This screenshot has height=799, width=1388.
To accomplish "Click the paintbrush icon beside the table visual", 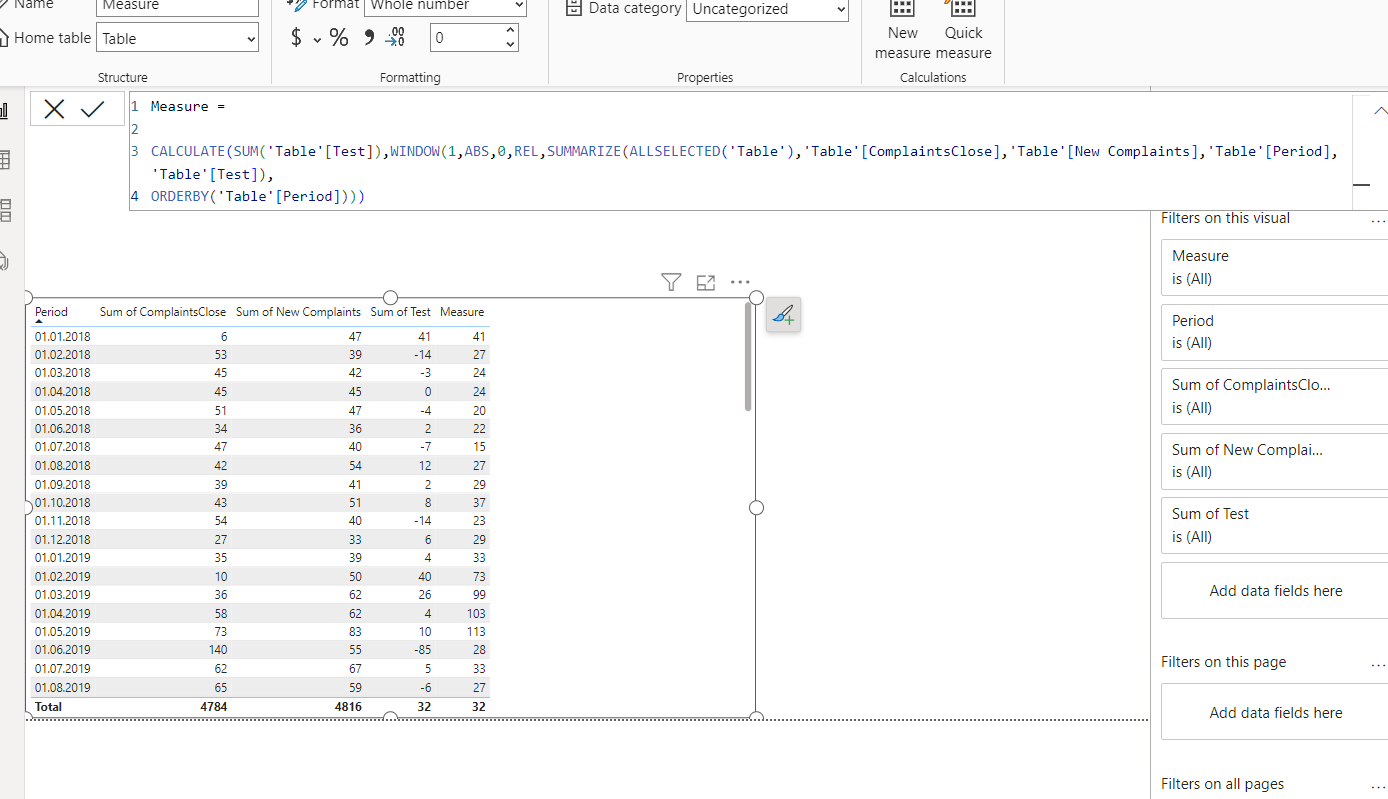I will [x=783, y=315].
